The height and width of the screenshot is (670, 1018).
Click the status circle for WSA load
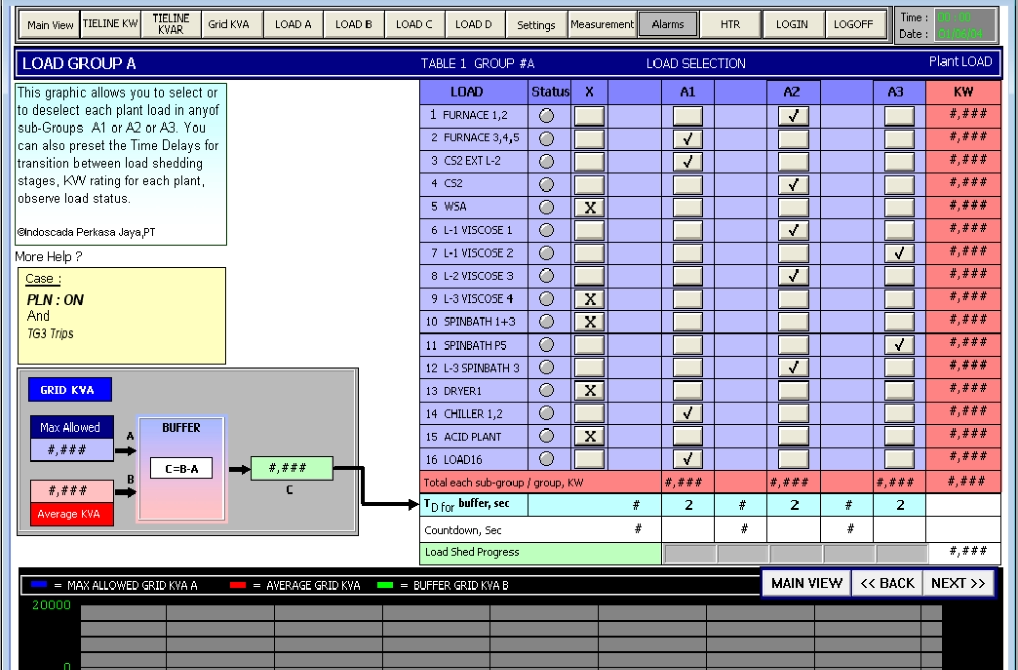coord(546,207)
